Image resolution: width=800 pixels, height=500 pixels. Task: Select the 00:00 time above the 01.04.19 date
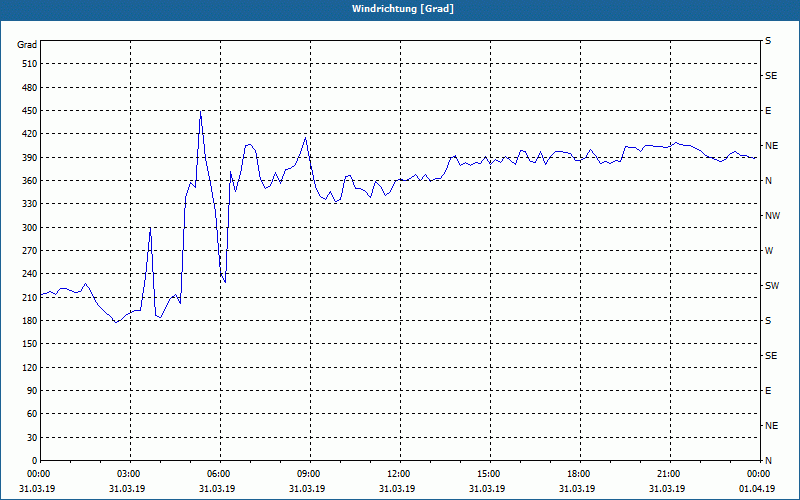click(x=758, y=474)
